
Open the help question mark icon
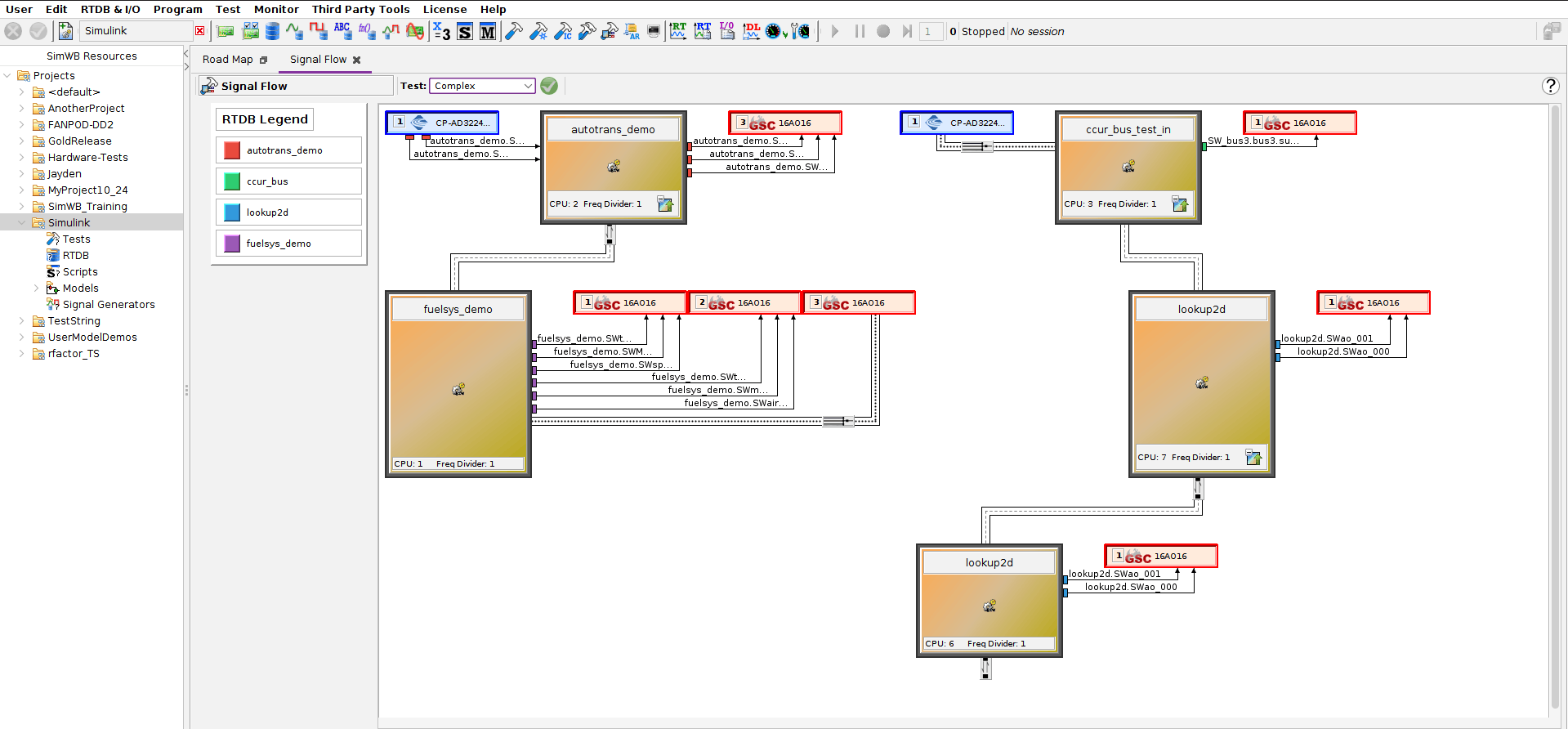click(1550, 86)
